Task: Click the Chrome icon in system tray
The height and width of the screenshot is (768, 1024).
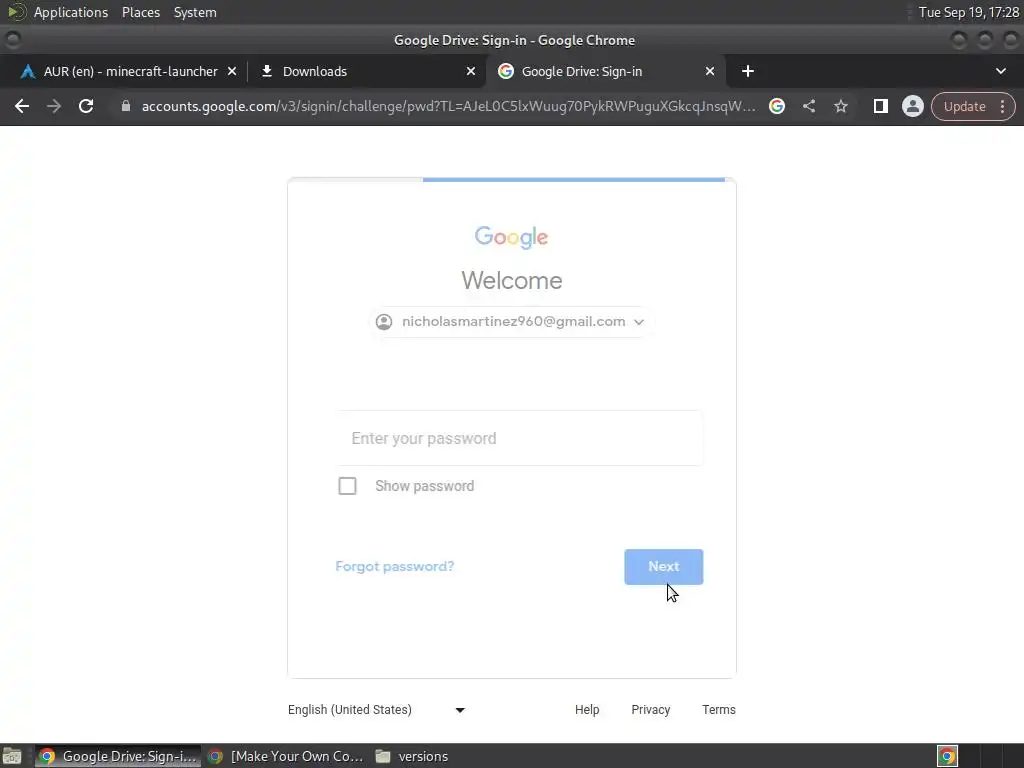Action: (948, 756)
